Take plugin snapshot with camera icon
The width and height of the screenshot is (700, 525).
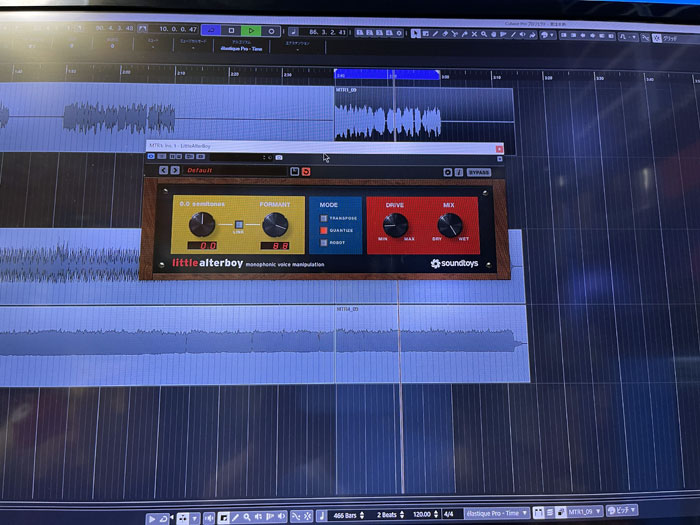pyautogui.click(x=279, y=158)
